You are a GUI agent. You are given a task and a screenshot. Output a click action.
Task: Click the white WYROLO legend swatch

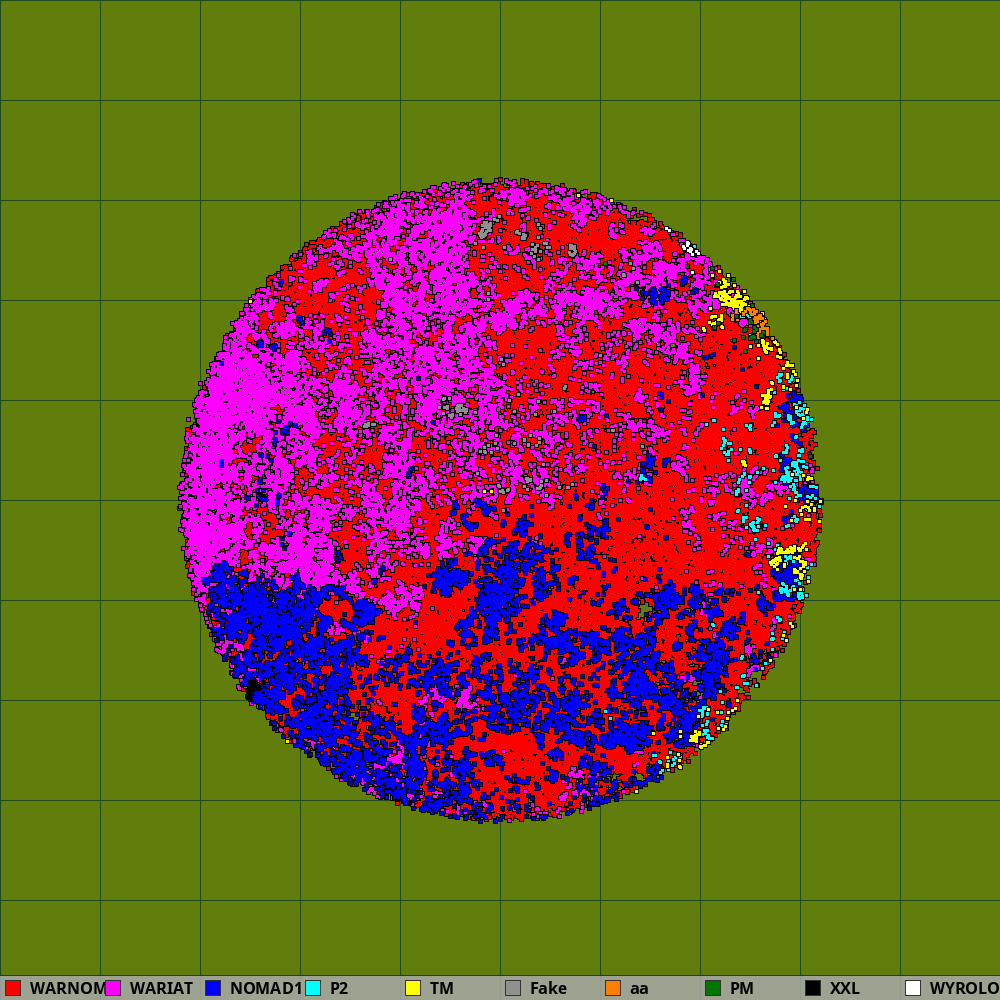pyautogui.click(x=913, y=988)
